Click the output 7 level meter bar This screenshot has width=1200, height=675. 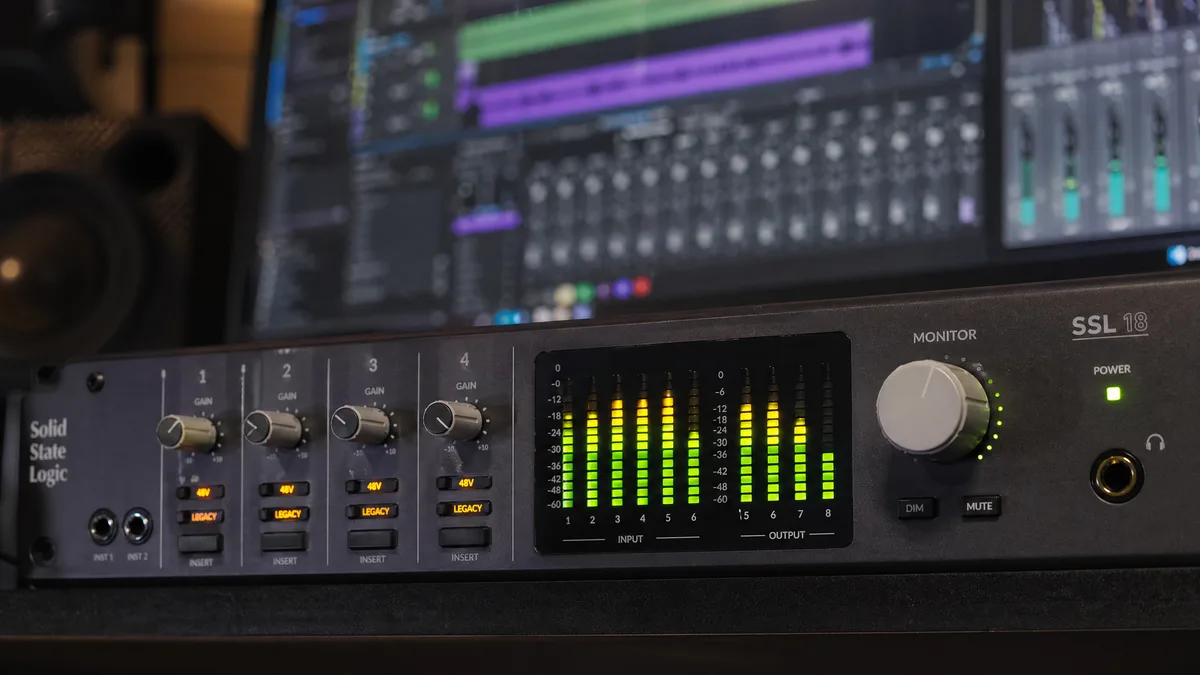pos(800,433)
